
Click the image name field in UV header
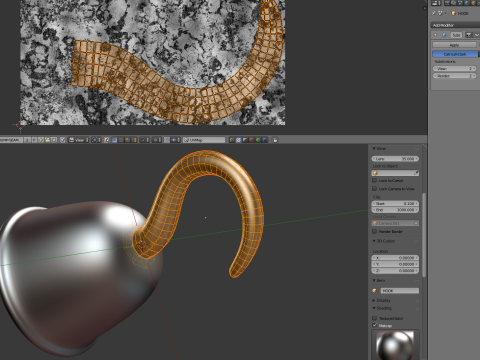11,140
